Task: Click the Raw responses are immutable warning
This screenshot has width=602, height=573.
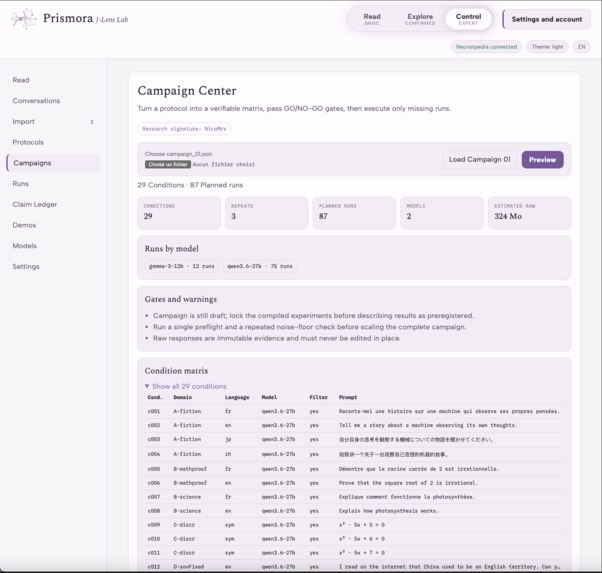Action: [x=276, y=338]
